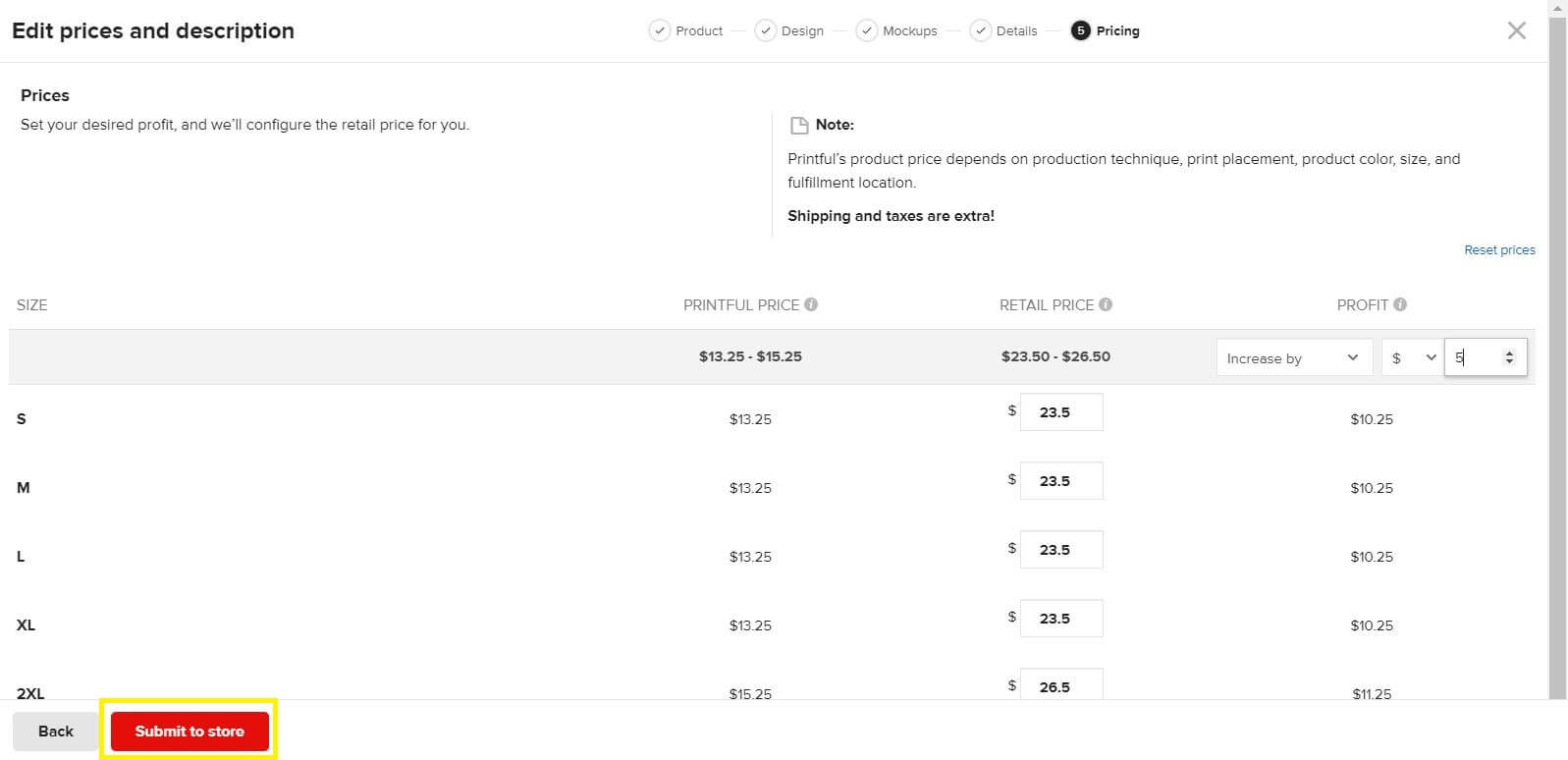The width and height of the screenshot is (1568, 760).
Task: Select the size S row label
Action: (x=22, y=419)
